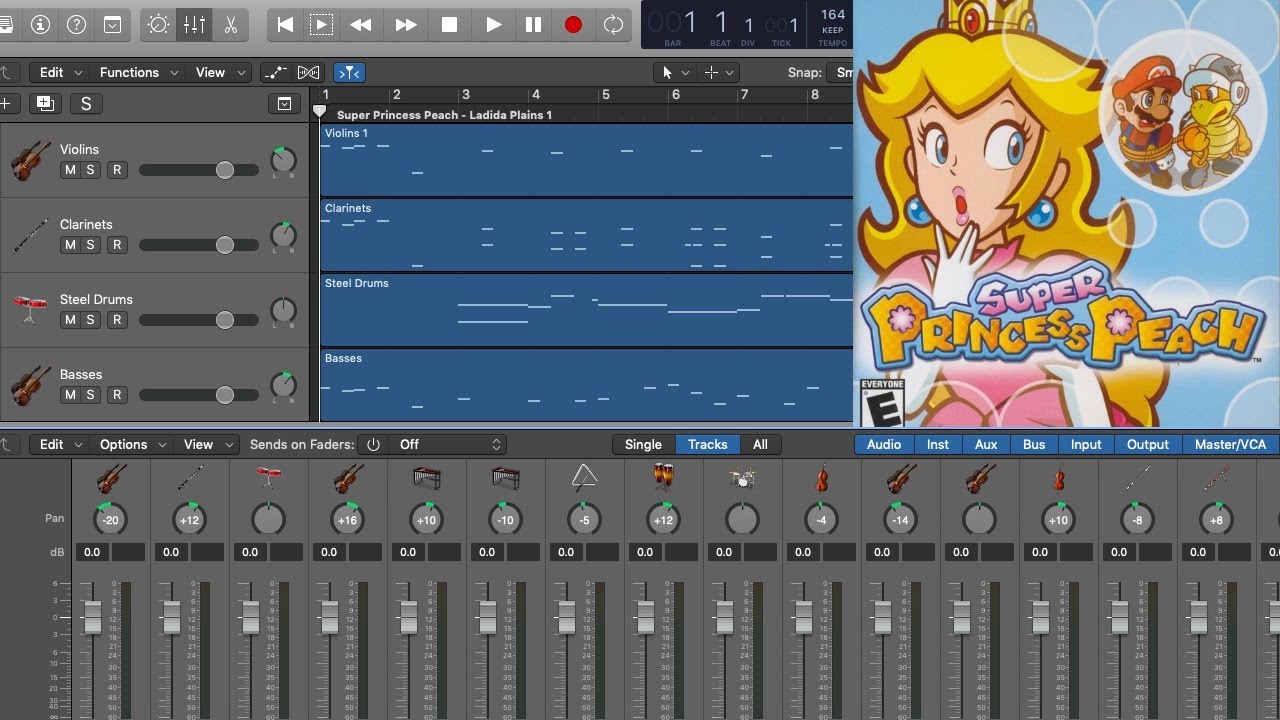Open the Mixer View menu
Image resolution: width=1280 pixels, height=720 pixels.
(x=207, y=444)
